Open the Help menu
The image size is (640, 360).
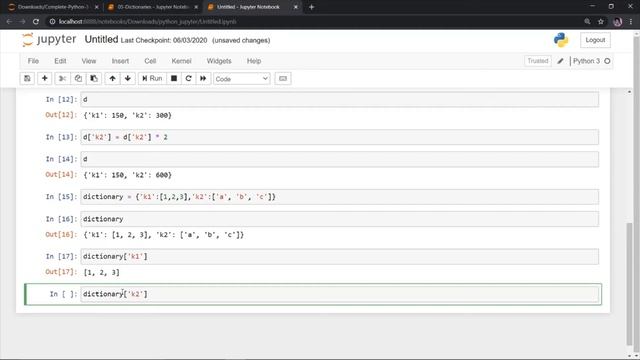point(253,61)
